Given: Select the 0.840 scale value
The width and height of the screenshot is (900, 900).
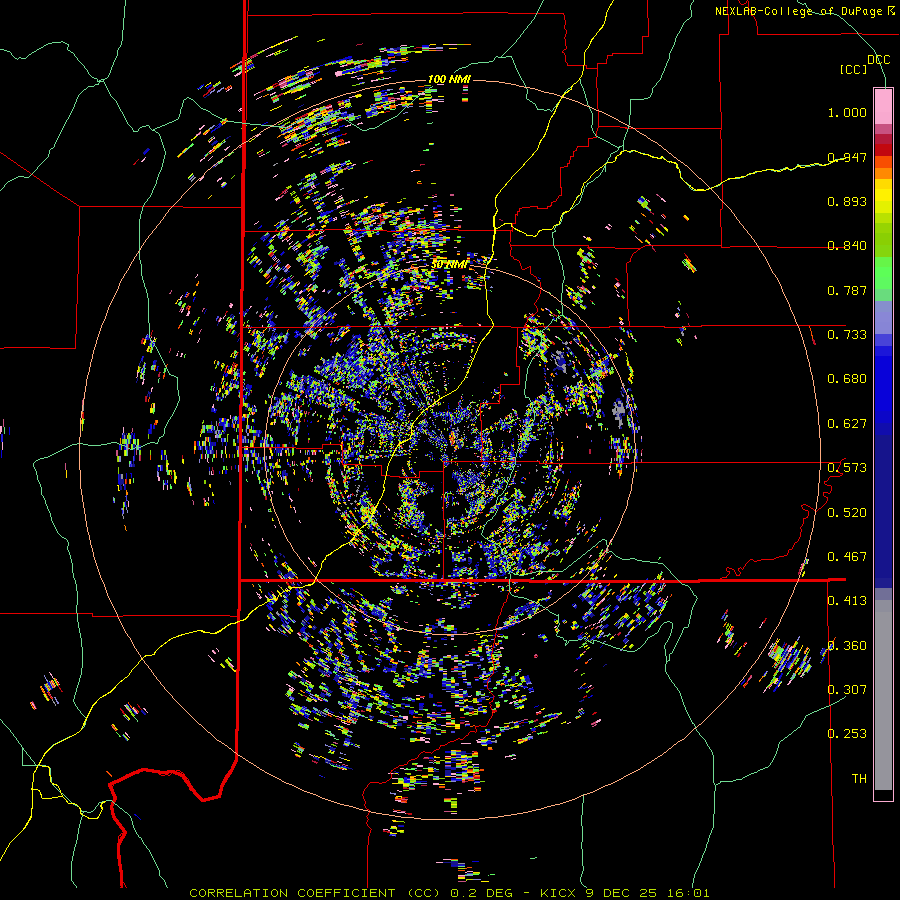Looking at the screenshot, I should point(847,246).
